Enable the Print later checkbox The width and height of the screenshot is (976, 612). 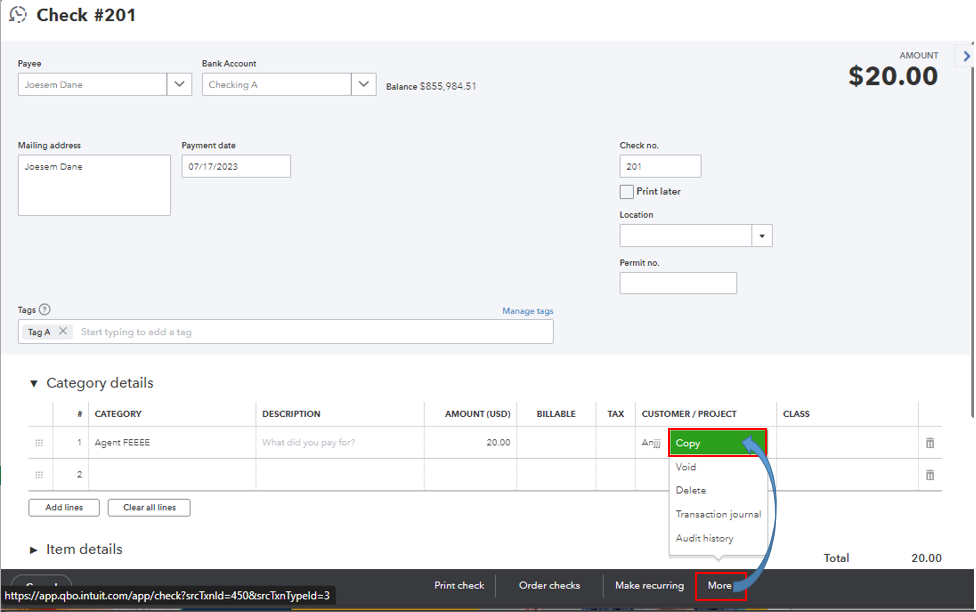627,191
